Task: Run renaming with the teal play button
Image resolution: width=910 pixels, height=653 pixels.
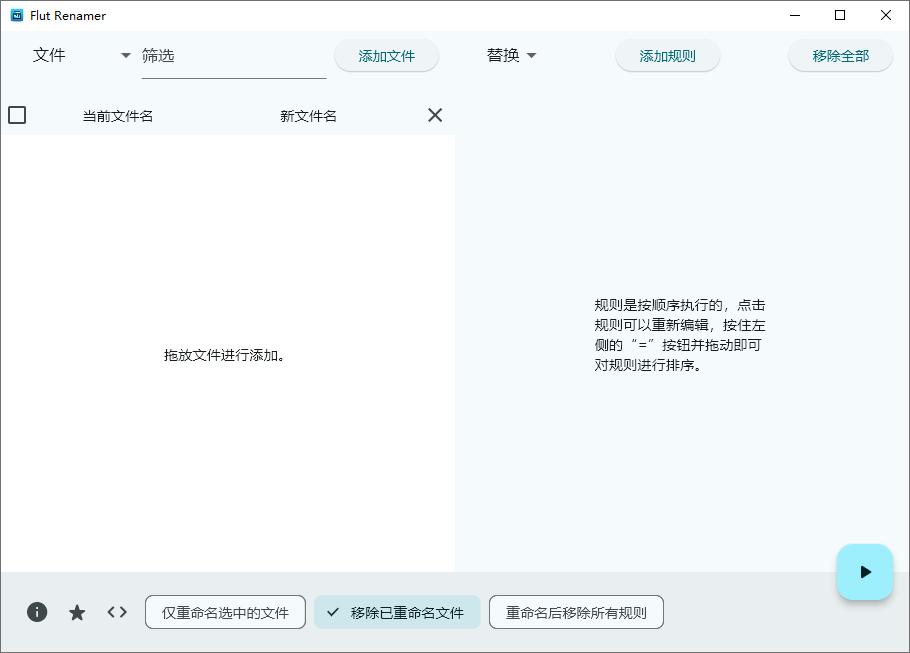Action: click(x=864, y=572)
